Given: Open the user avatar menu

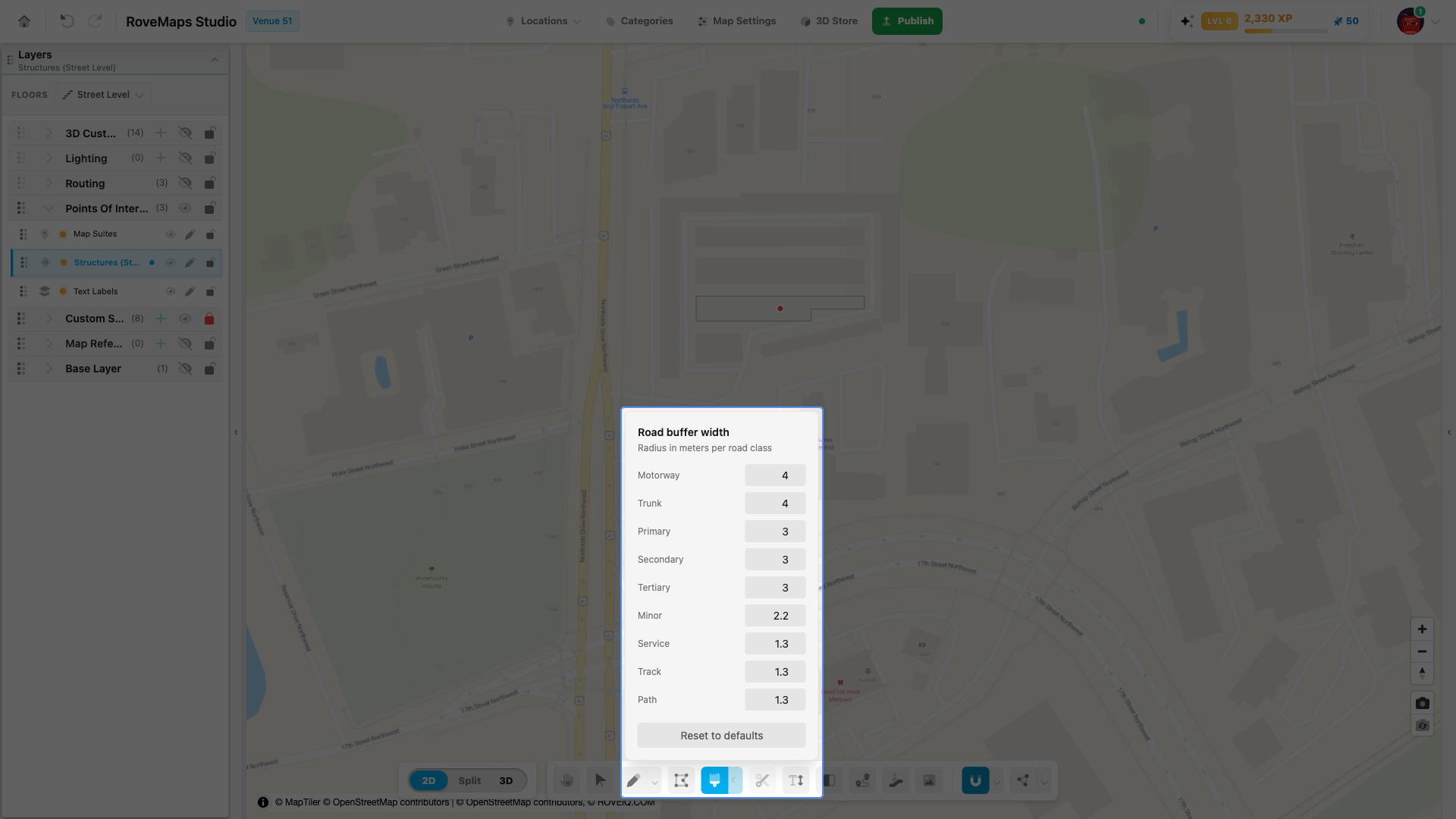Looking at the screenshot, I should pos(1410,21).
